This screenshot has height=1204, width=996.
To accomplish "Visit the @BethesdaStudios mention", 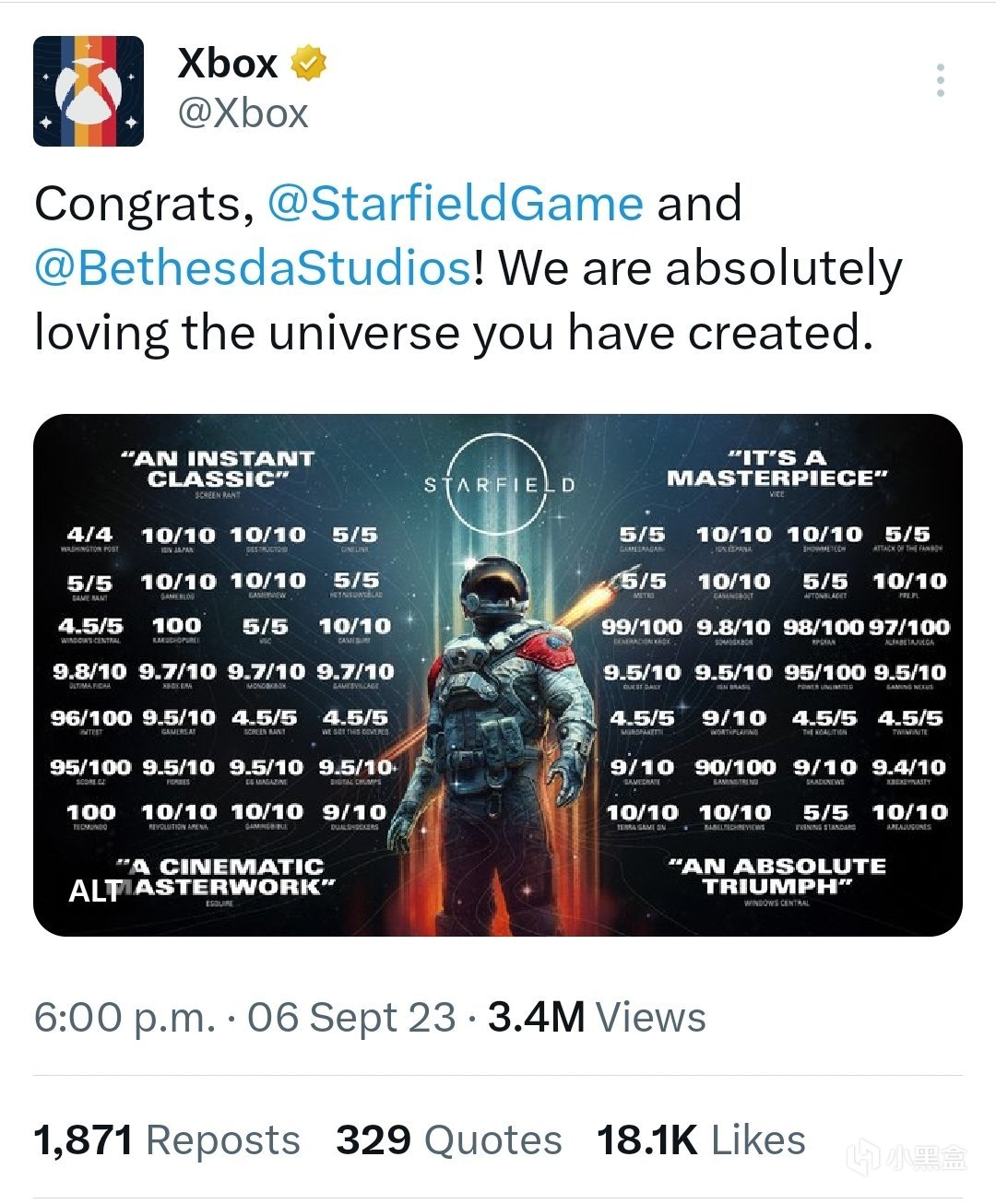I will [x=253, y=268].
